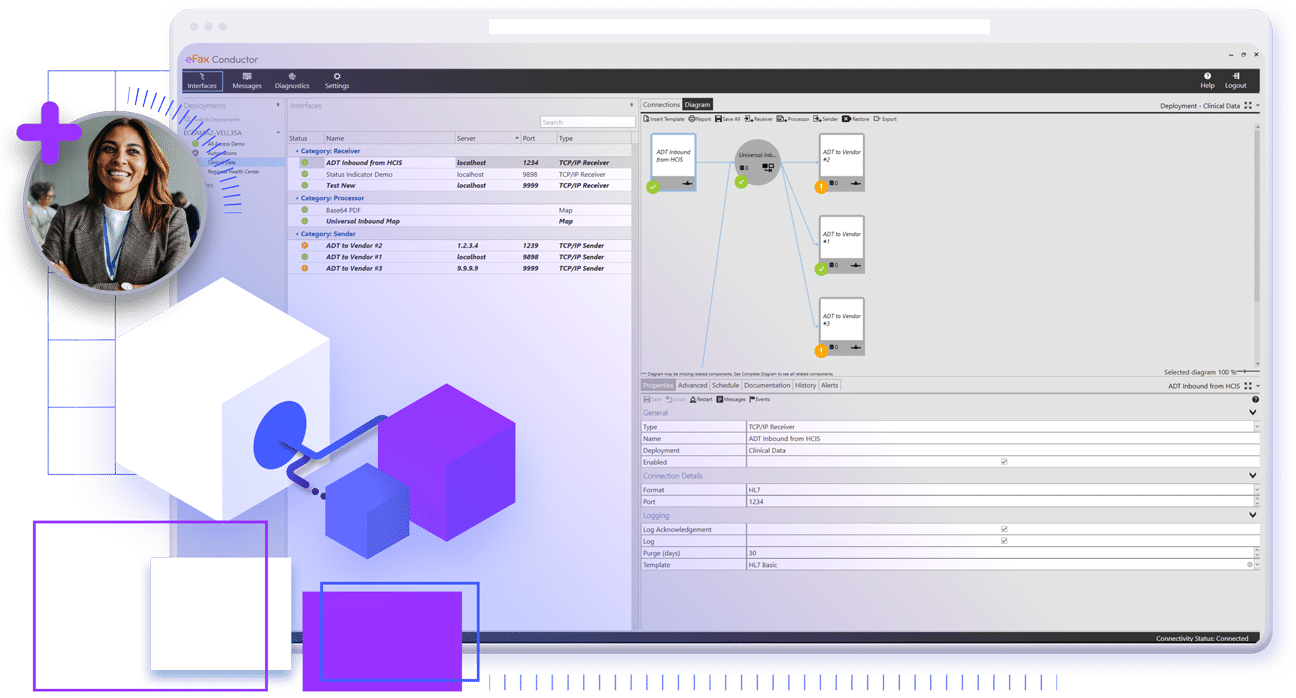1296x698 pixels.
Task: Open the Interfaces section in top navigation
Action: tap(202, 81)
